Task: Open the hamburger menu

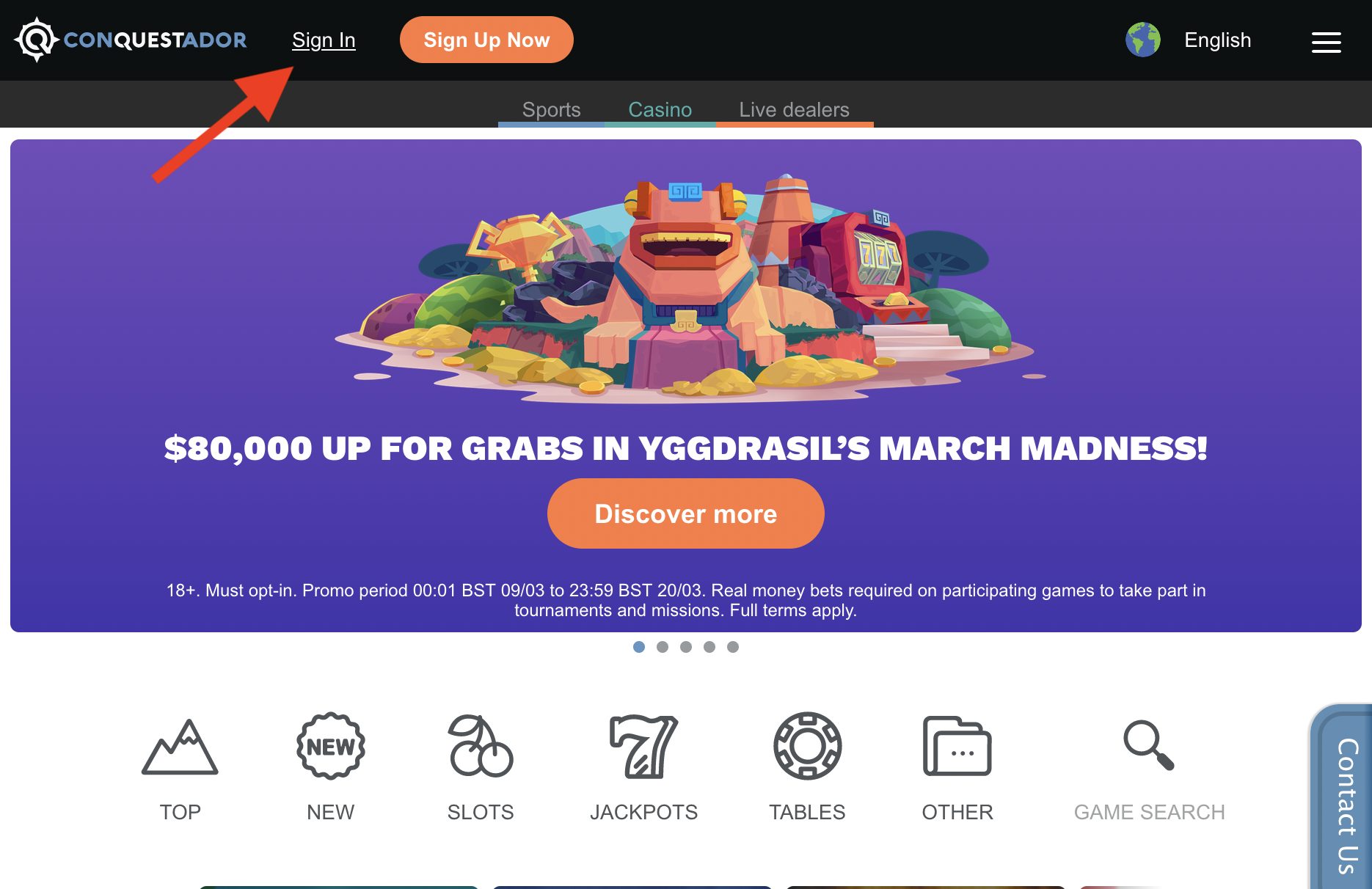Action: coord(1327,42)
